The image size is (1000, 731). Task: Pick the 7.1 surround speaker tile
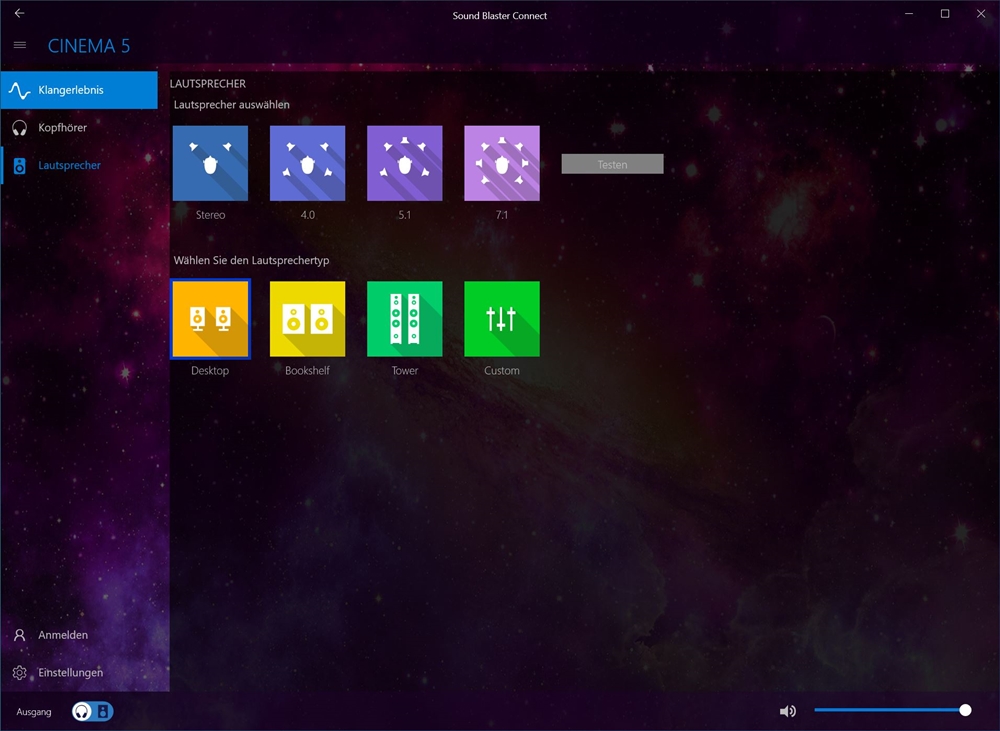click(501, 163)
